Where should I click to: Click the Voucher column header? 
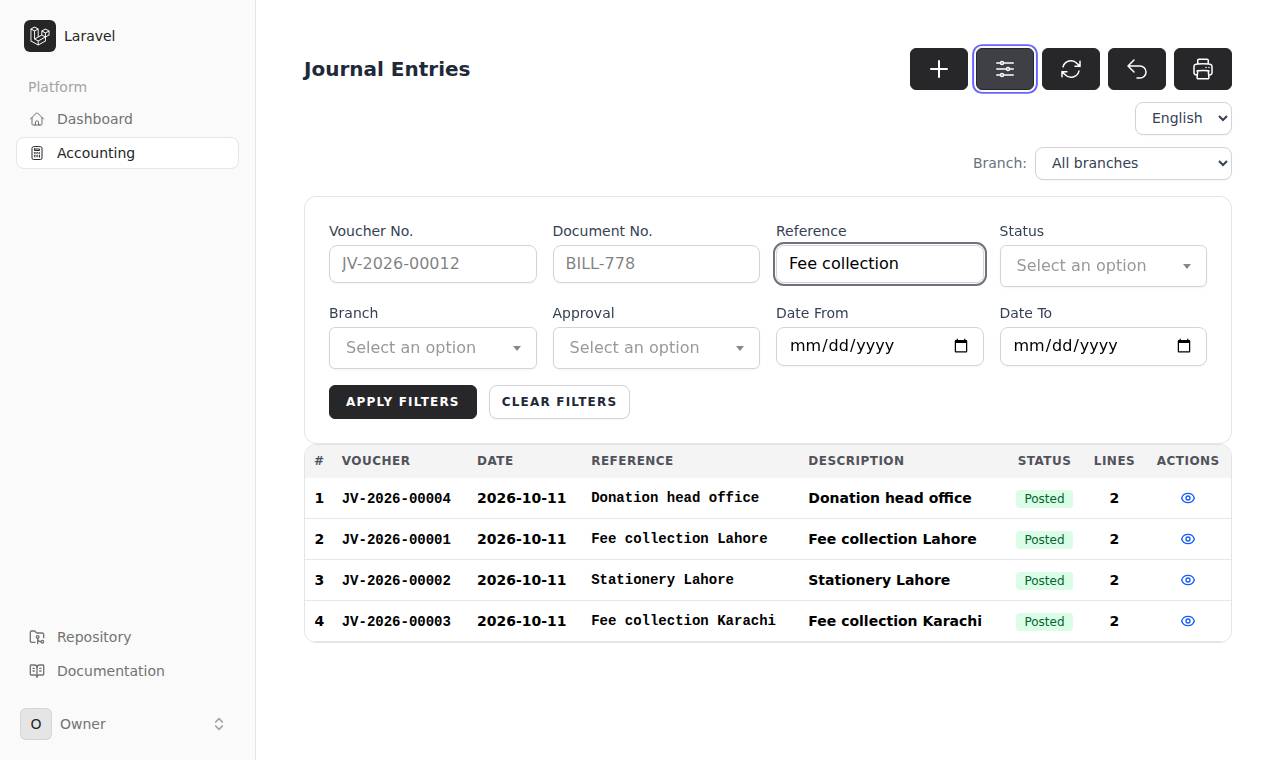[x=376, y=461]
